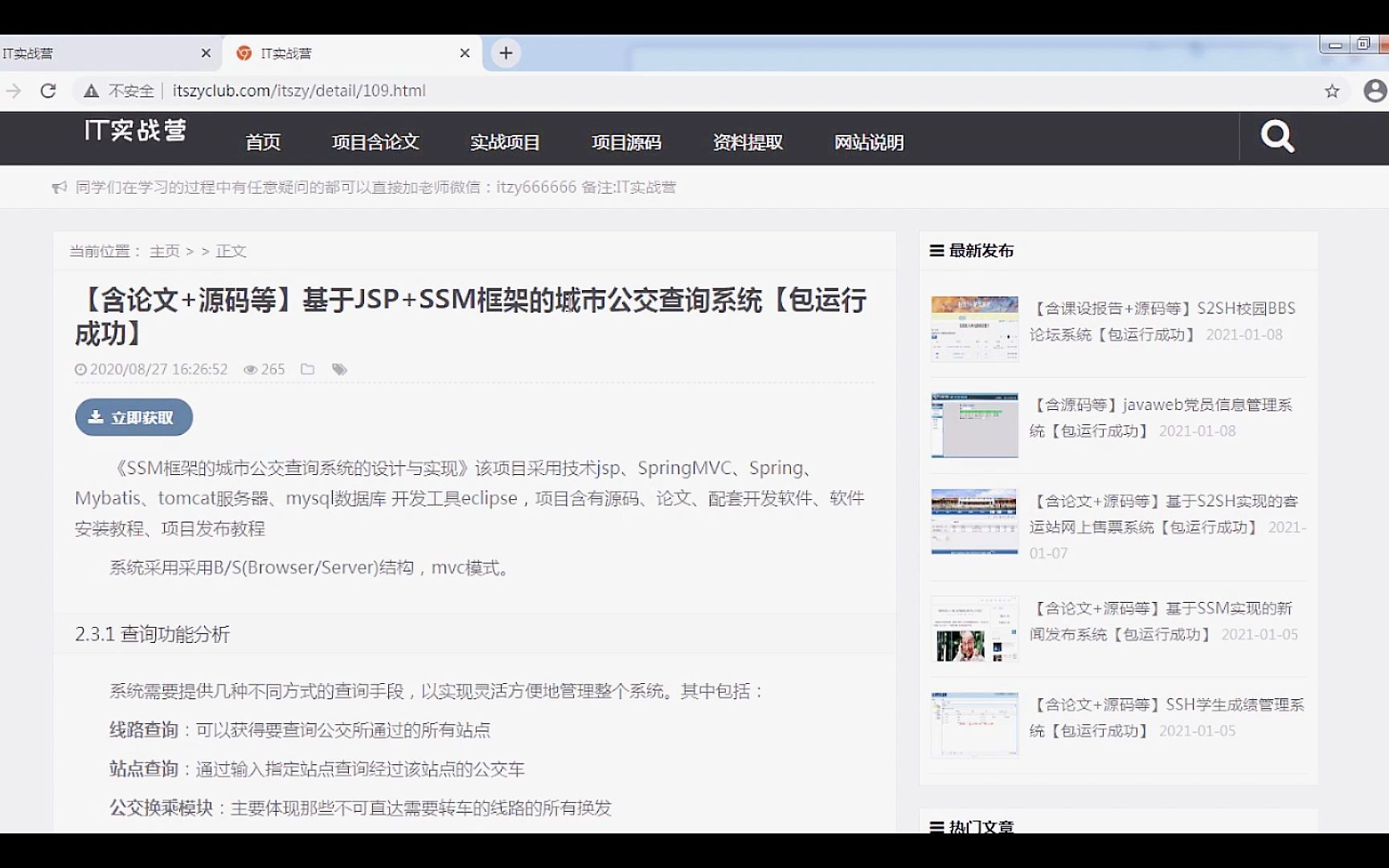Open the javaweb党员信息管理系统 article link
Viewport: 1389px width, 868px height.
pyautogui.click(x=1161, y=418)
